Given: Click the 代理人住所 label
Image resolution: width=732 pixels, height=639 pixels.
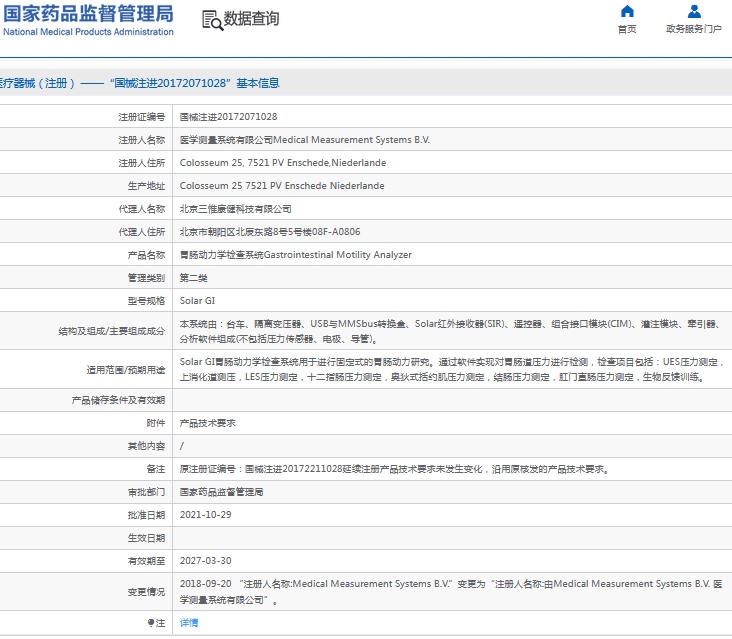Looking at the screenshot, I should (142, 232).
